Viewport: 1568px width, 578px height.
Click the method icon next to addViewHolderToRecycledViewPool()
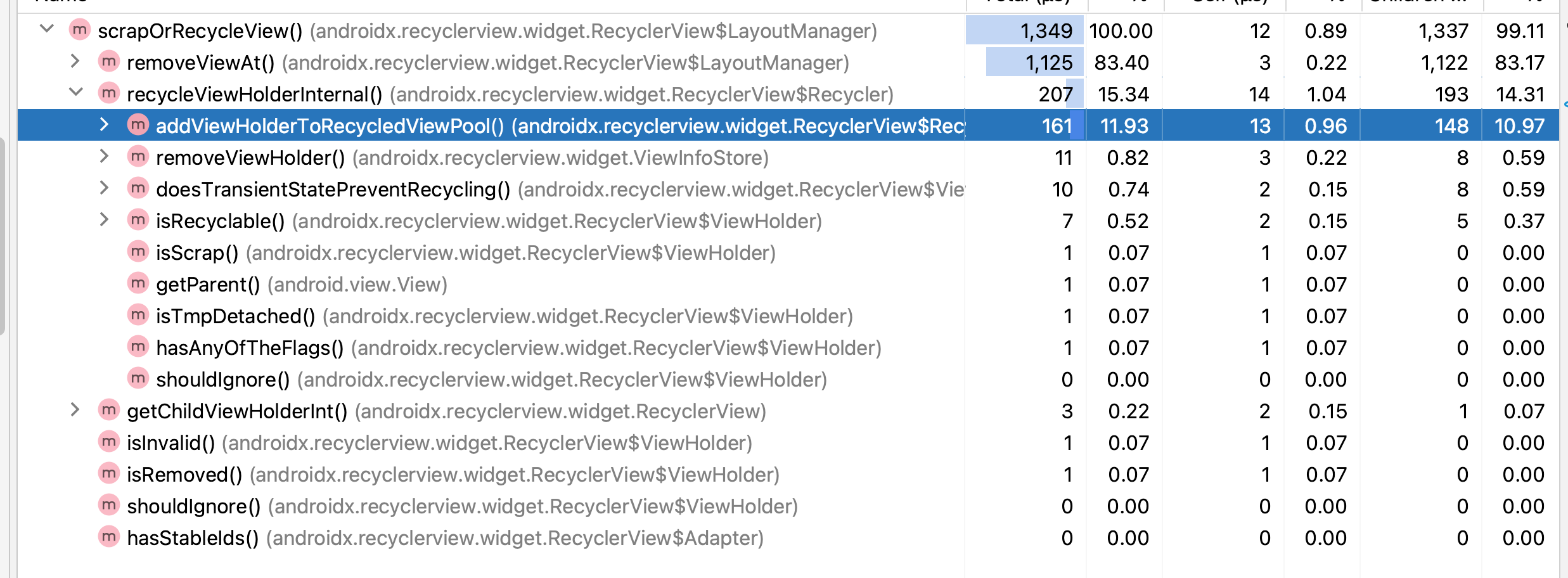pyautogui.click(x=138, y=125)
